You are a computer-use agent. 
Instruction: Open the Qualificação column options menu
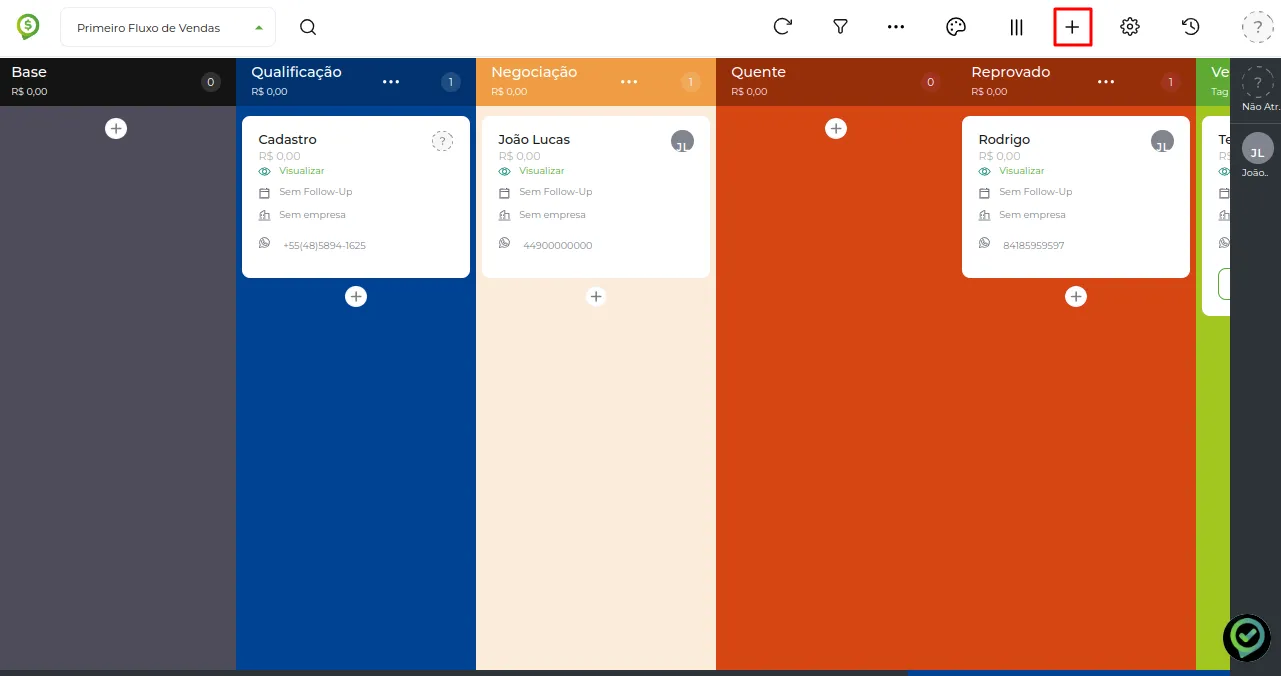[391, 82]
